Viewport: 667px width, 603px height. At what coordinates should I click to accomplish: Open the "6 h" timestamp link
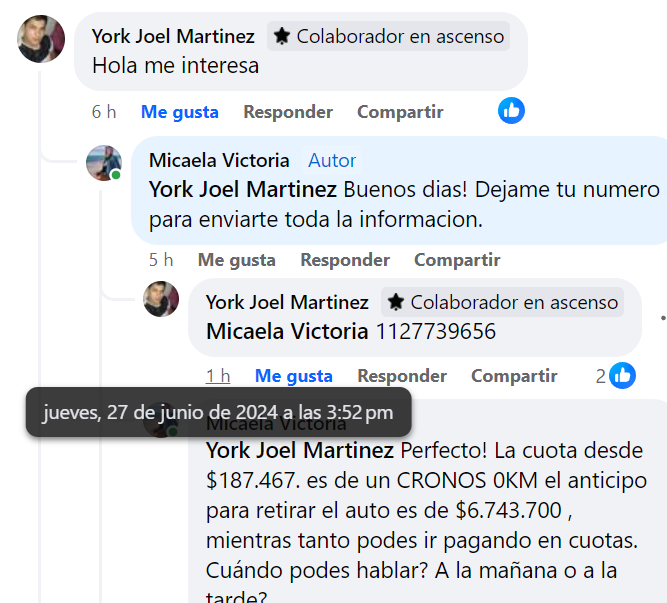pyautogui.click(x=104, y=112)
